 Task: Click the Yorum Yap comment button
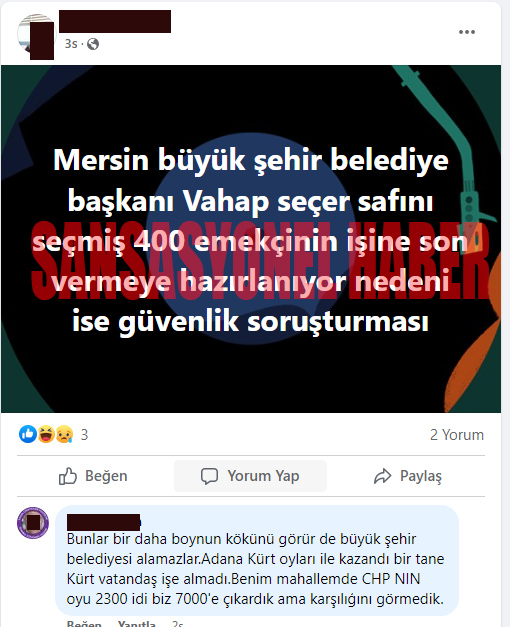coord(250,476)
